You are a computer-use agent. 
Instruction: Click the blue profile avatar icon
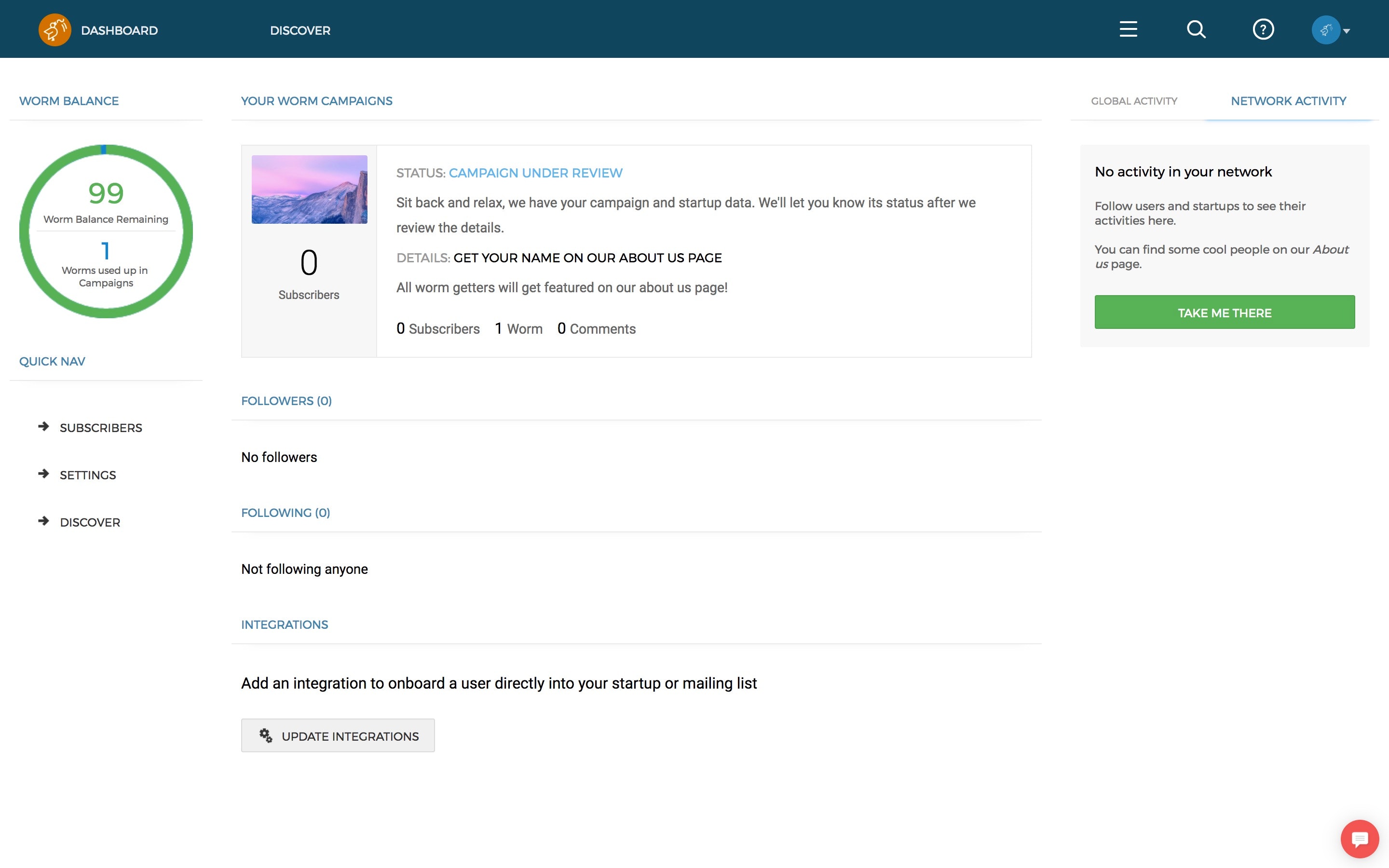[1325, 30]
